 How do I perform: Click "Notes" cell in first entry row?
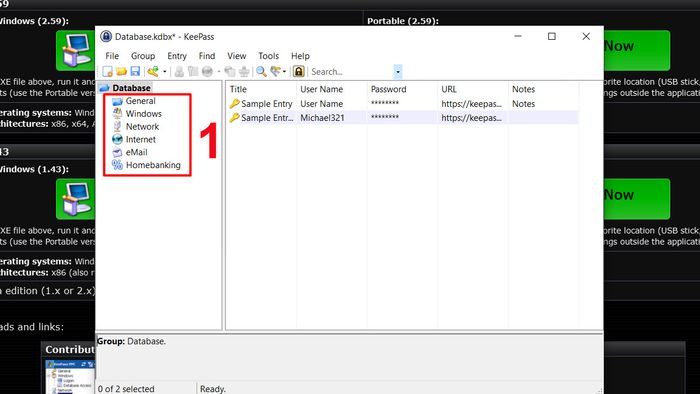(523, 104)
